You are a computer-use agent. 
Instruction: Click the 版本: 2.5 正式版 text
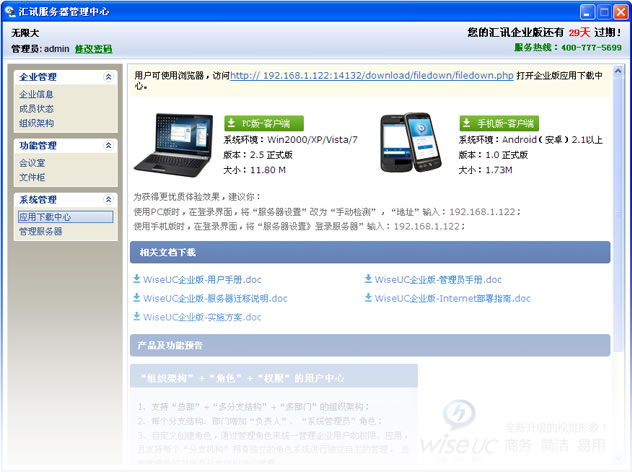click(258, 155)
